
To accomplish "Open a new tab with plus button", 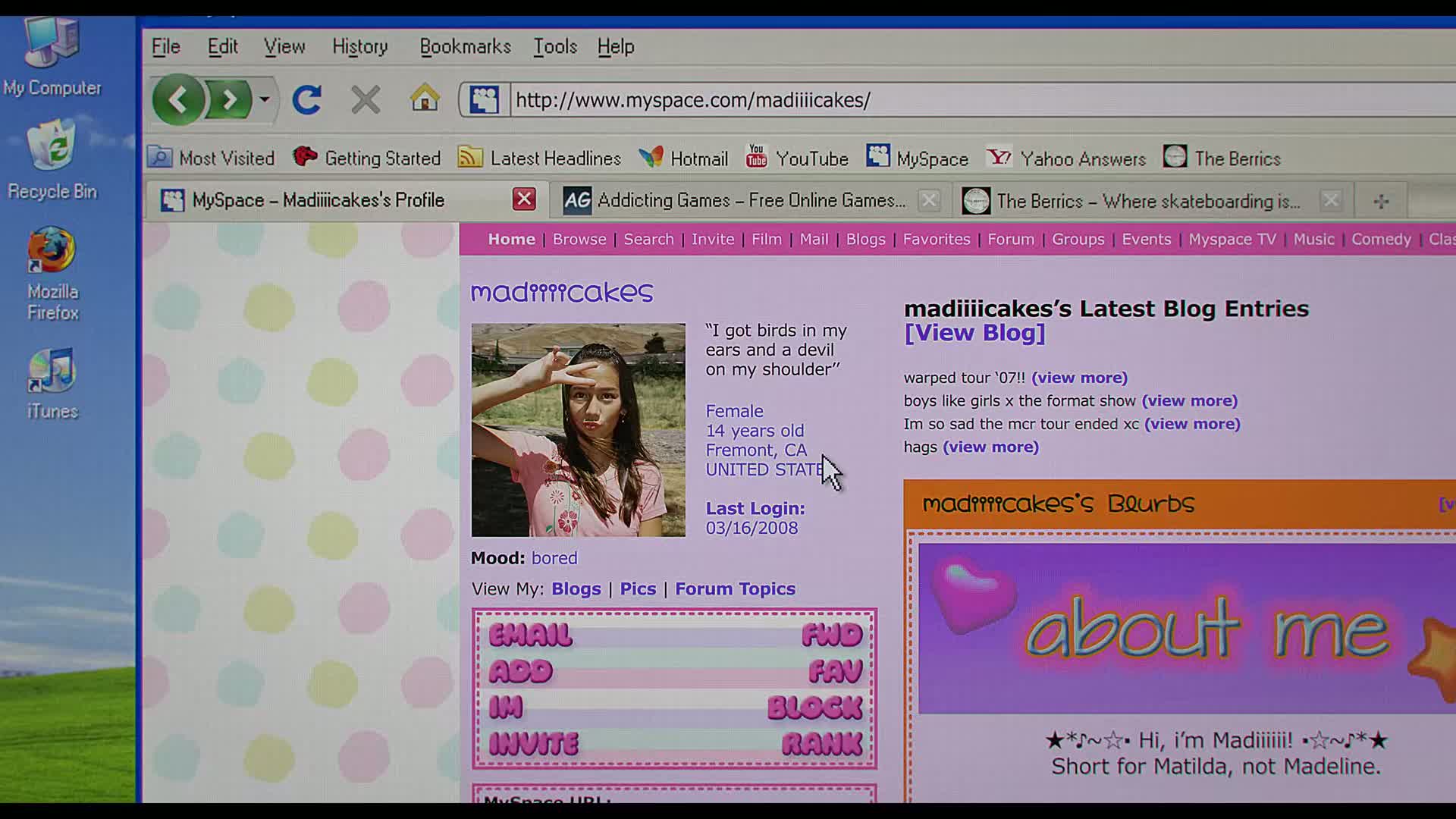I will click(1381, 202).
